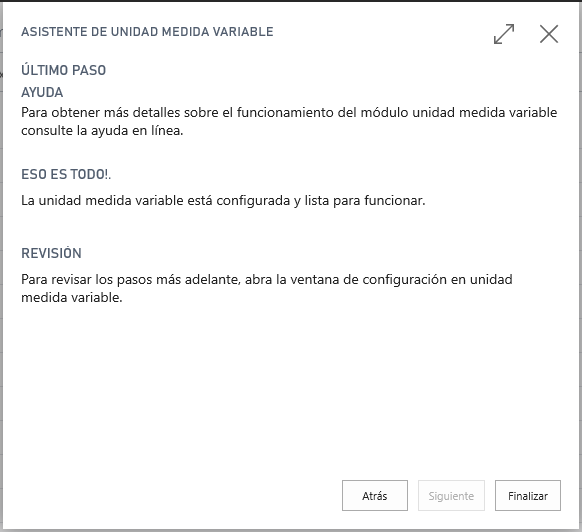
Task: Select the Revisión section heading
Action: tap(51, 253)
